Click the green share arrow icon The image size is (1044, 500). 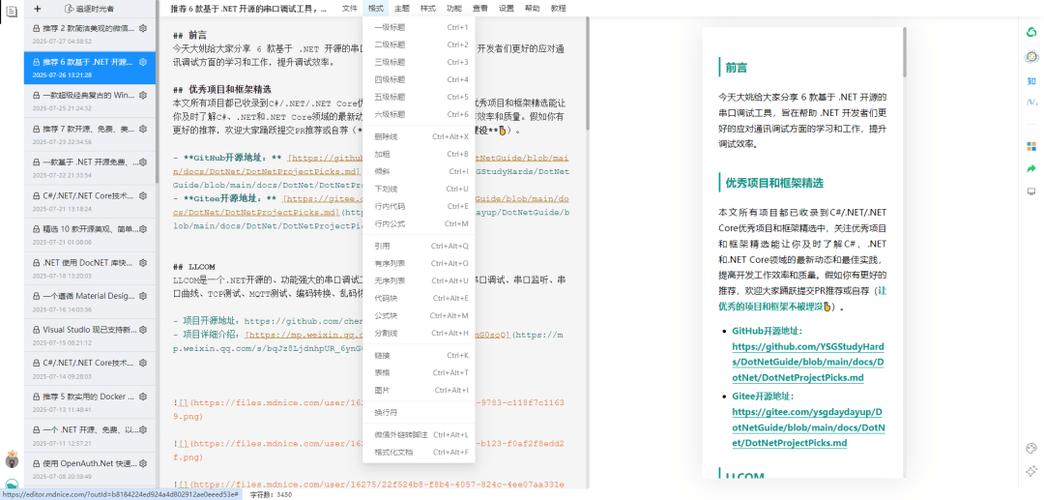click(x=1031, y=168)
